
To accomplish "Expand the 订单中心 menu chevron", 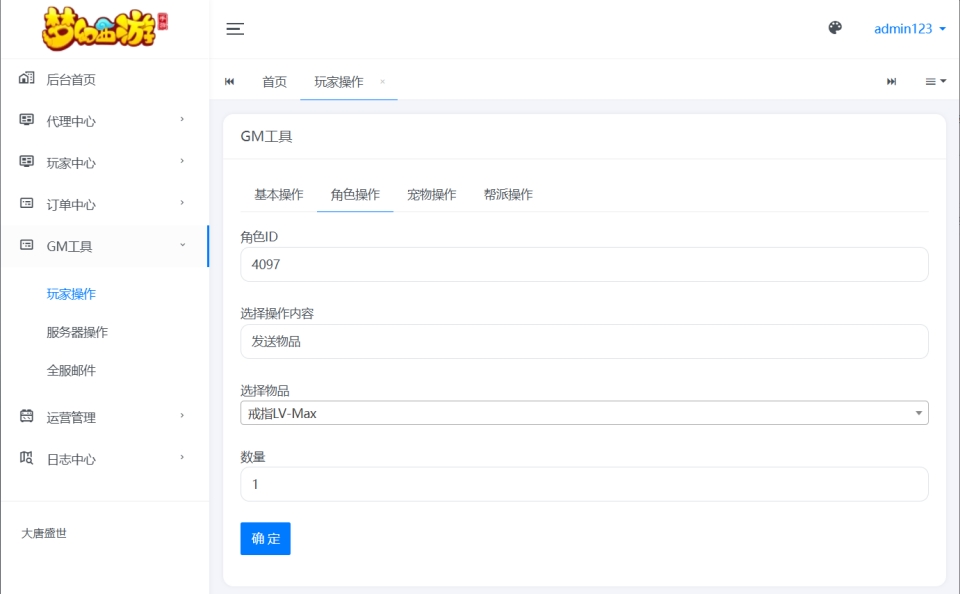I will 182,202.
